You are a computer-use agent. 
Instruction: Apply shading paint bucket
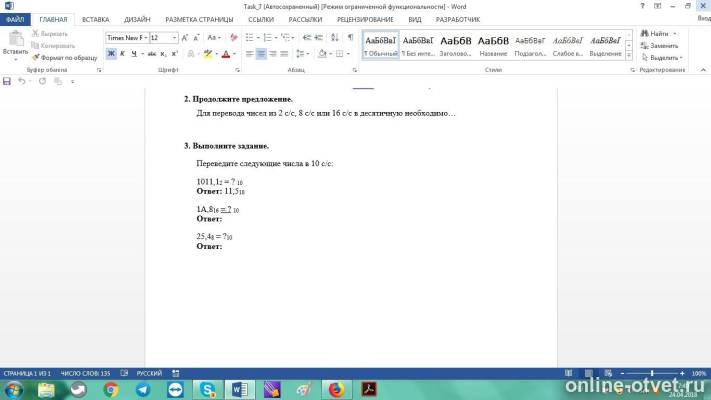(x=322, y=54)
